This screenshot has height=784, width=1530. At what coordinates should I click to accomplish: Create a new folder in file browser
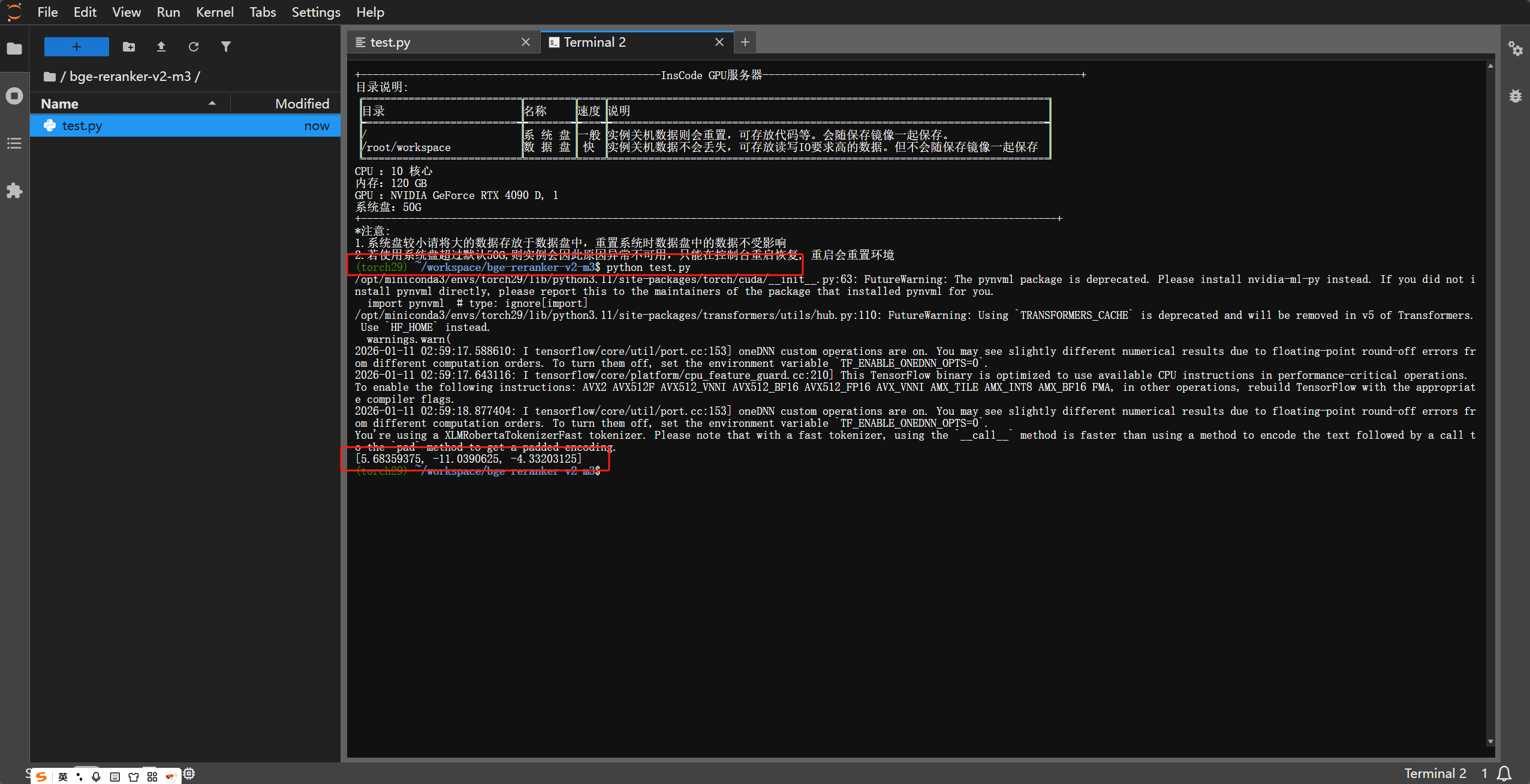tap(129, 47)
